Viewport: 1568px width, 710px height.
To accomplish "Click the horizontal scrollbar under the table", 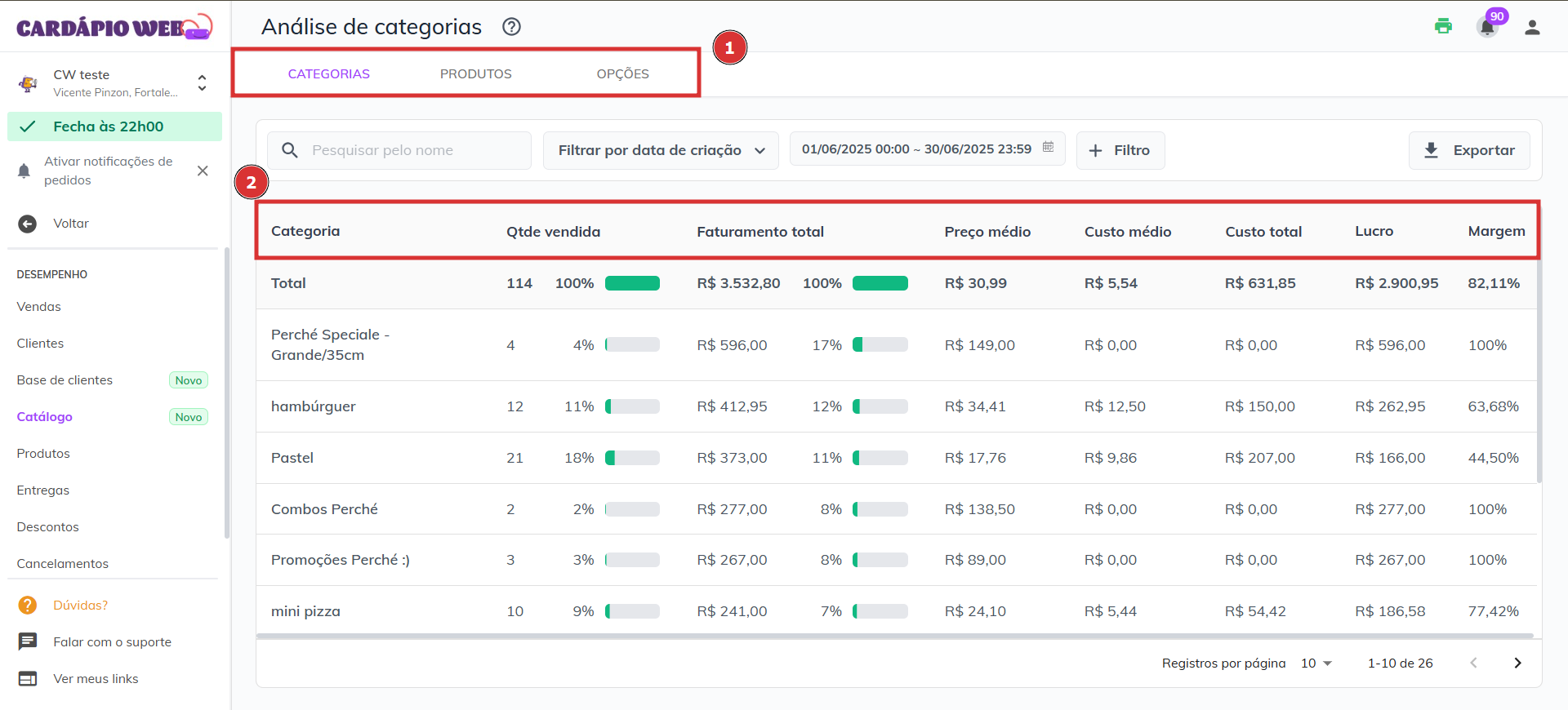I will tap(893, 635).
